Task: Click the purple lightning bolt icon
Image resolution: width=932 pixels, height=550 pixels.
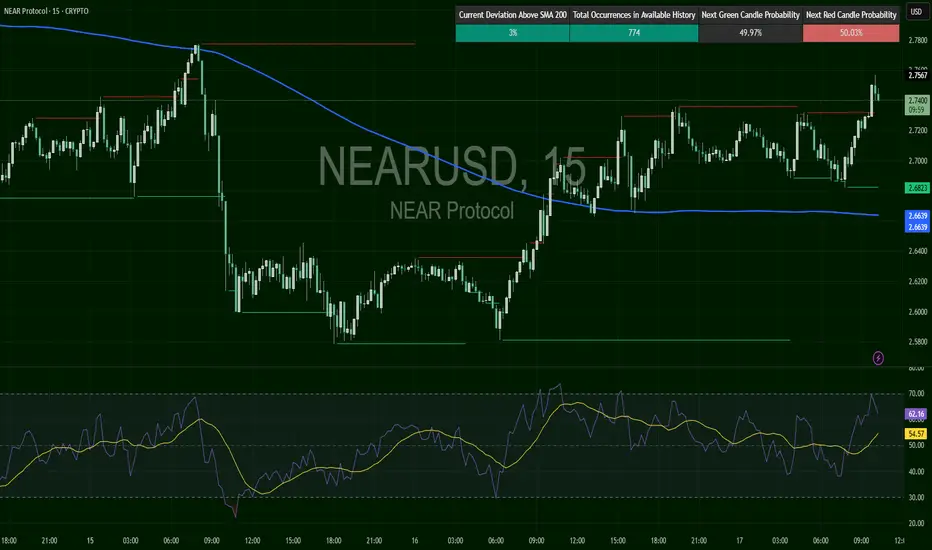Action: pyautogui.click(x=878, y=358)
